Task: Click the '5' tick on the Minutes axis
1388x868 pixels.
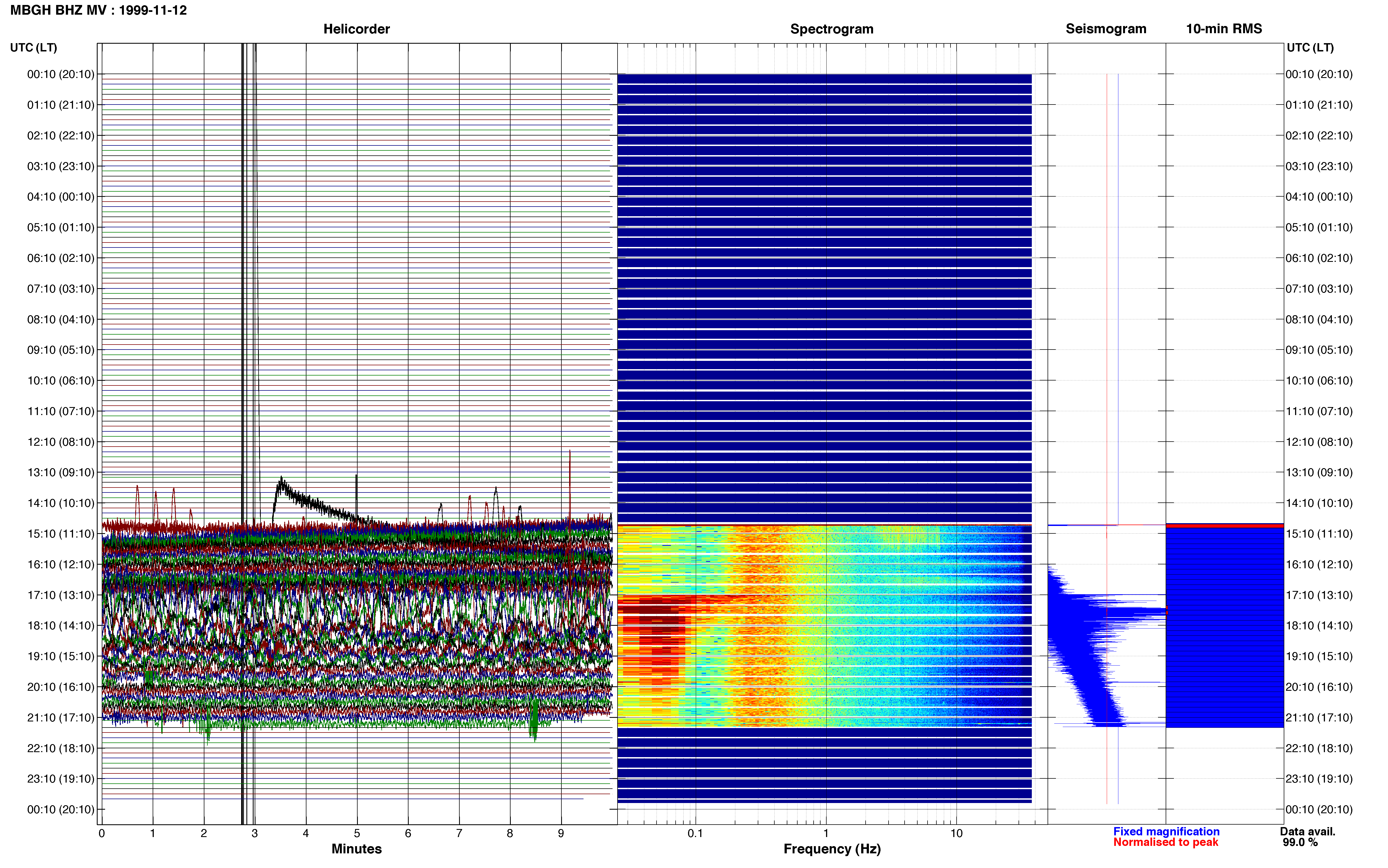Action: click(x=357, y=833)
